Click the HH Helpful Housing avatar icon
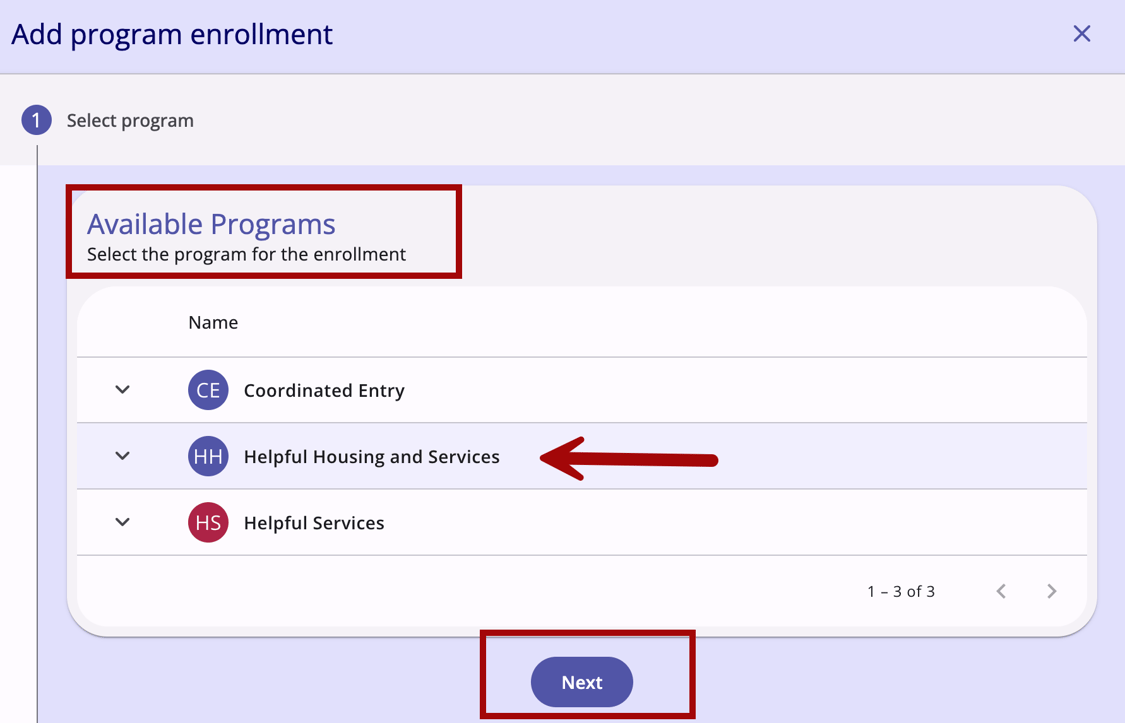 pos(208,456)
